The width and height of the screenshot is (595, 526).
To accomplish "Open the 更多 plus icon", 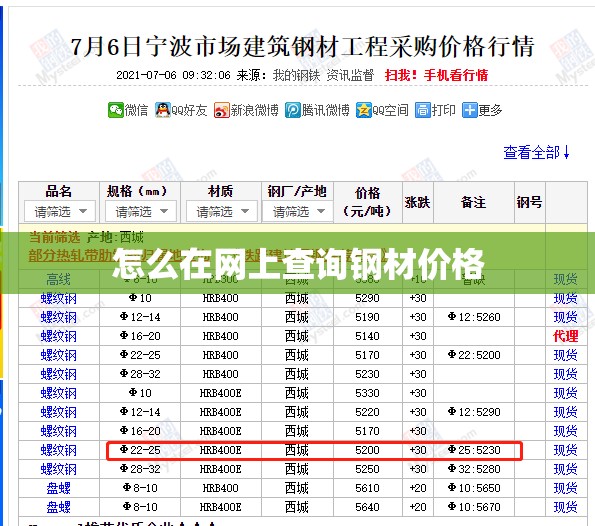I will point(469,110).
